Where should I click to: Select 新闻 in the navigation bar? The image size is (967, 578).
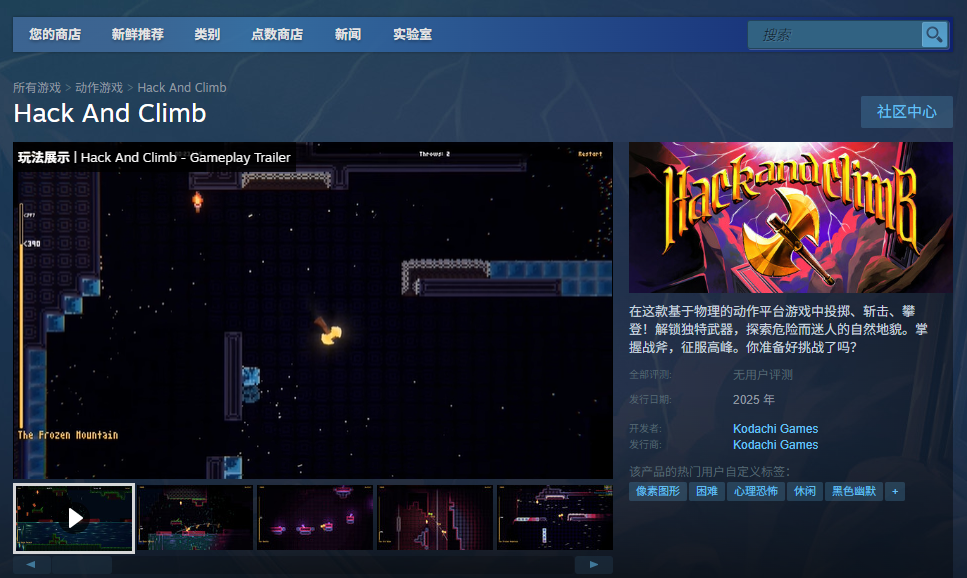(347, 34)
